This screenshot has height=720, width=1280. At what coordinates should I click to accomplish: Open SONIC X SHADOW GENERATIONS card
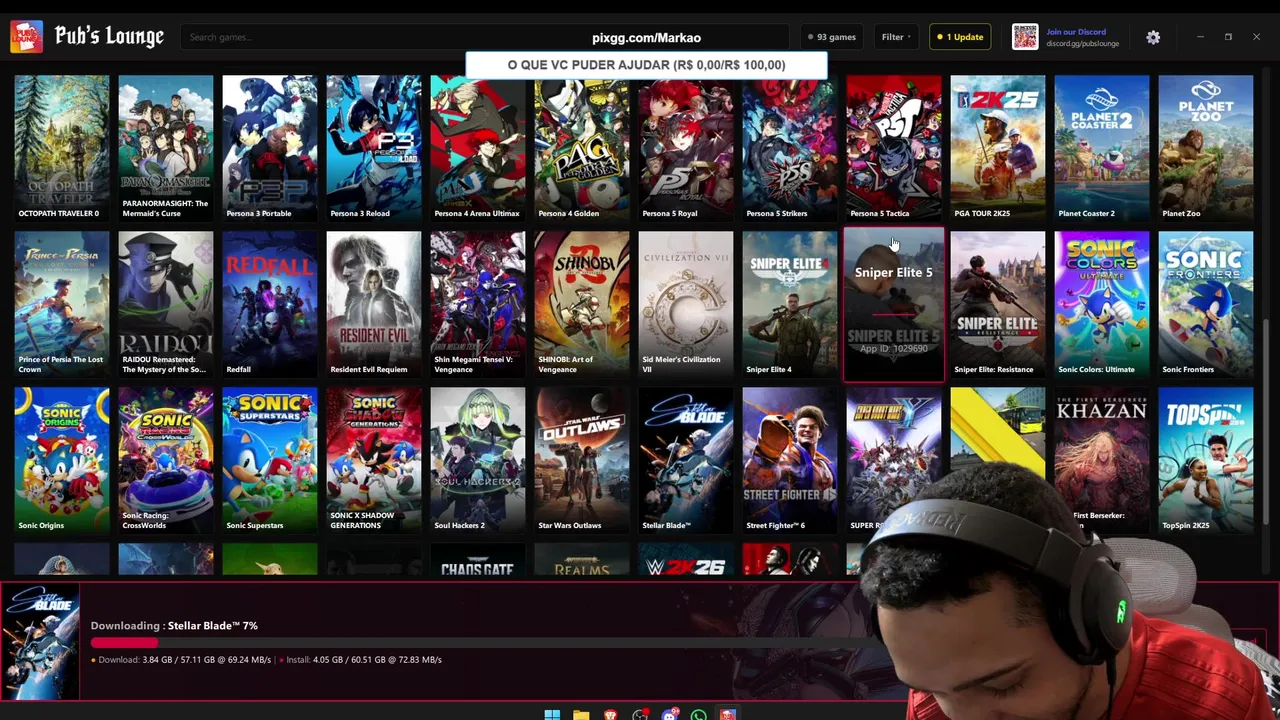374,460
